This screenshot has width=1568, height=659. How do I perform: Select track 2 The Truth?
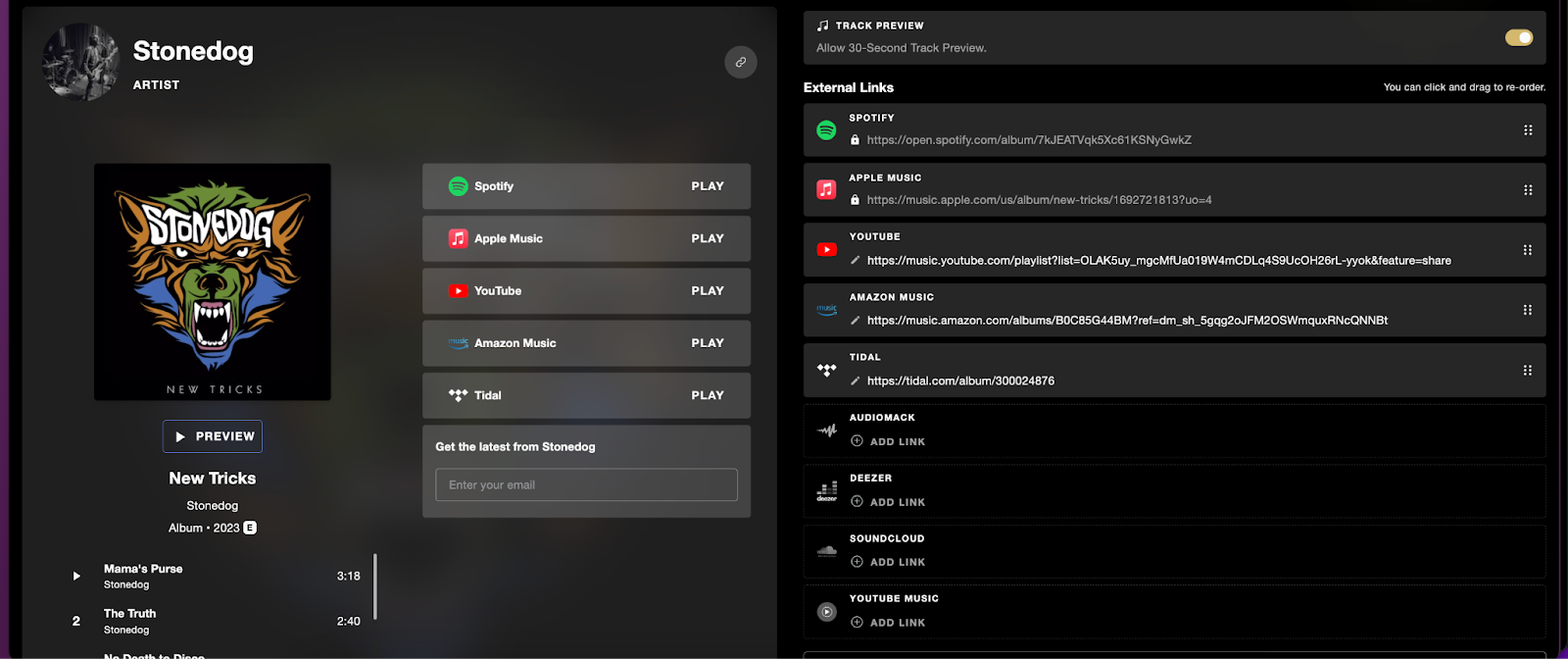pyautogui.click(x=76, y=621)
